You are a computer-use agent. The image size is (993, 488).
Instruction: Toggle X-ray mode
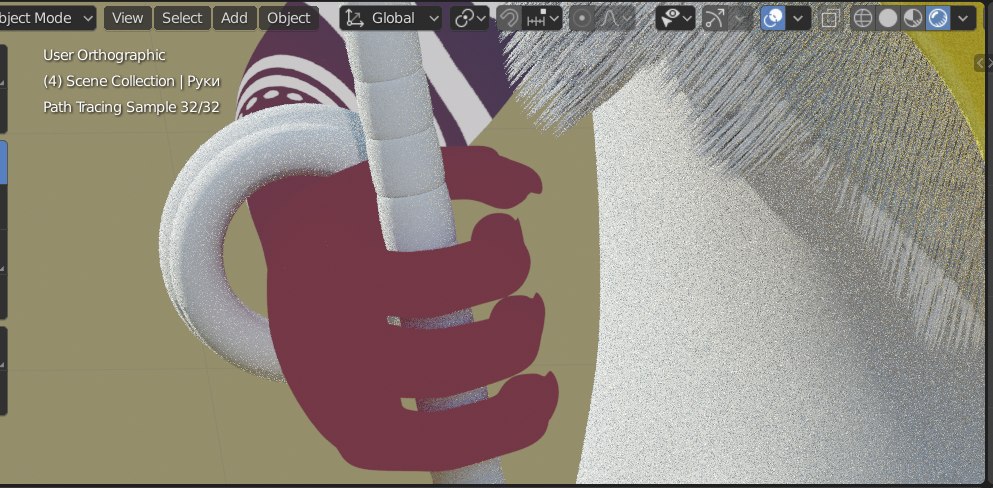click(828, 18)
